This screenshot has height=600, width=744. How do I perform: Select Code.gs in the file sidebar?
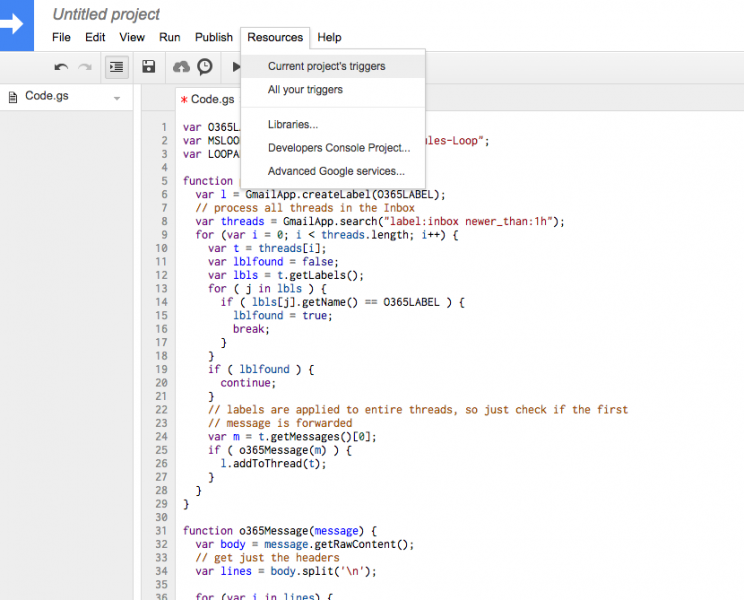tap(44, 97)
